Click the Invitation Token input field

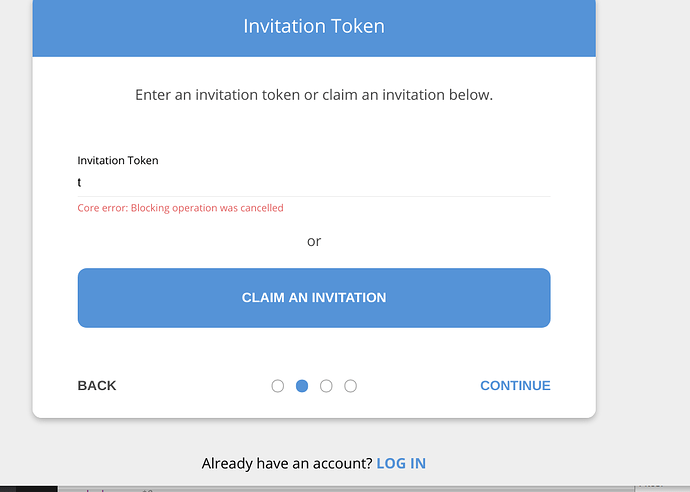click(313, 183)
